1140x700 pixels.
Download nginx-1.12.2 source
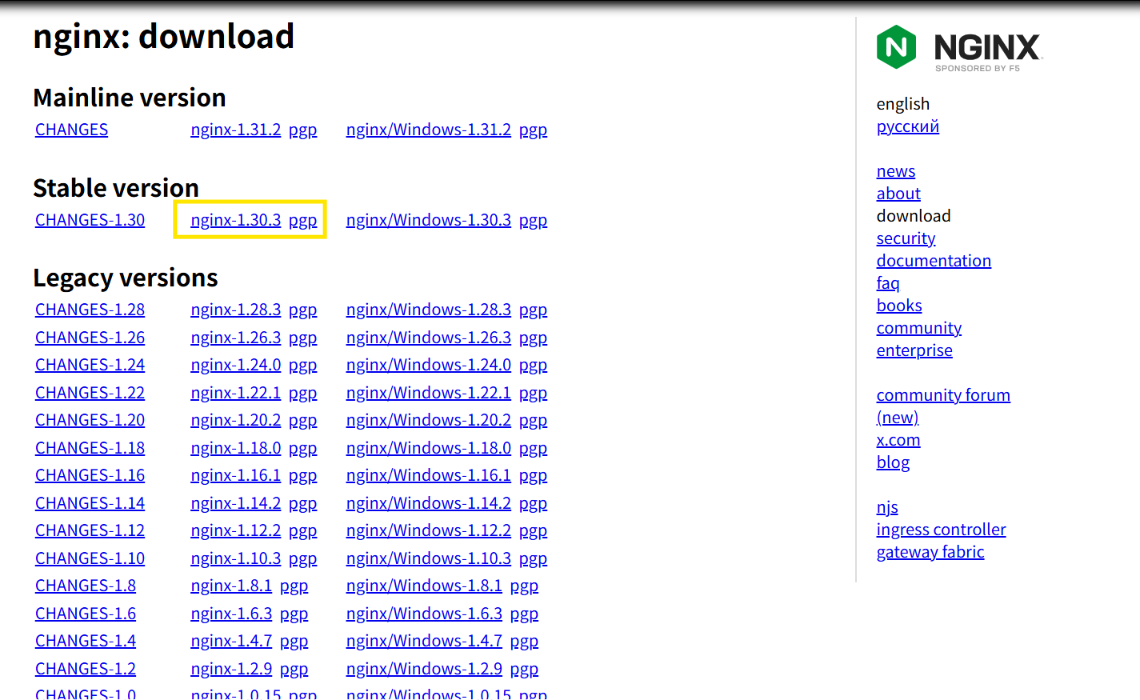(236, 531)
